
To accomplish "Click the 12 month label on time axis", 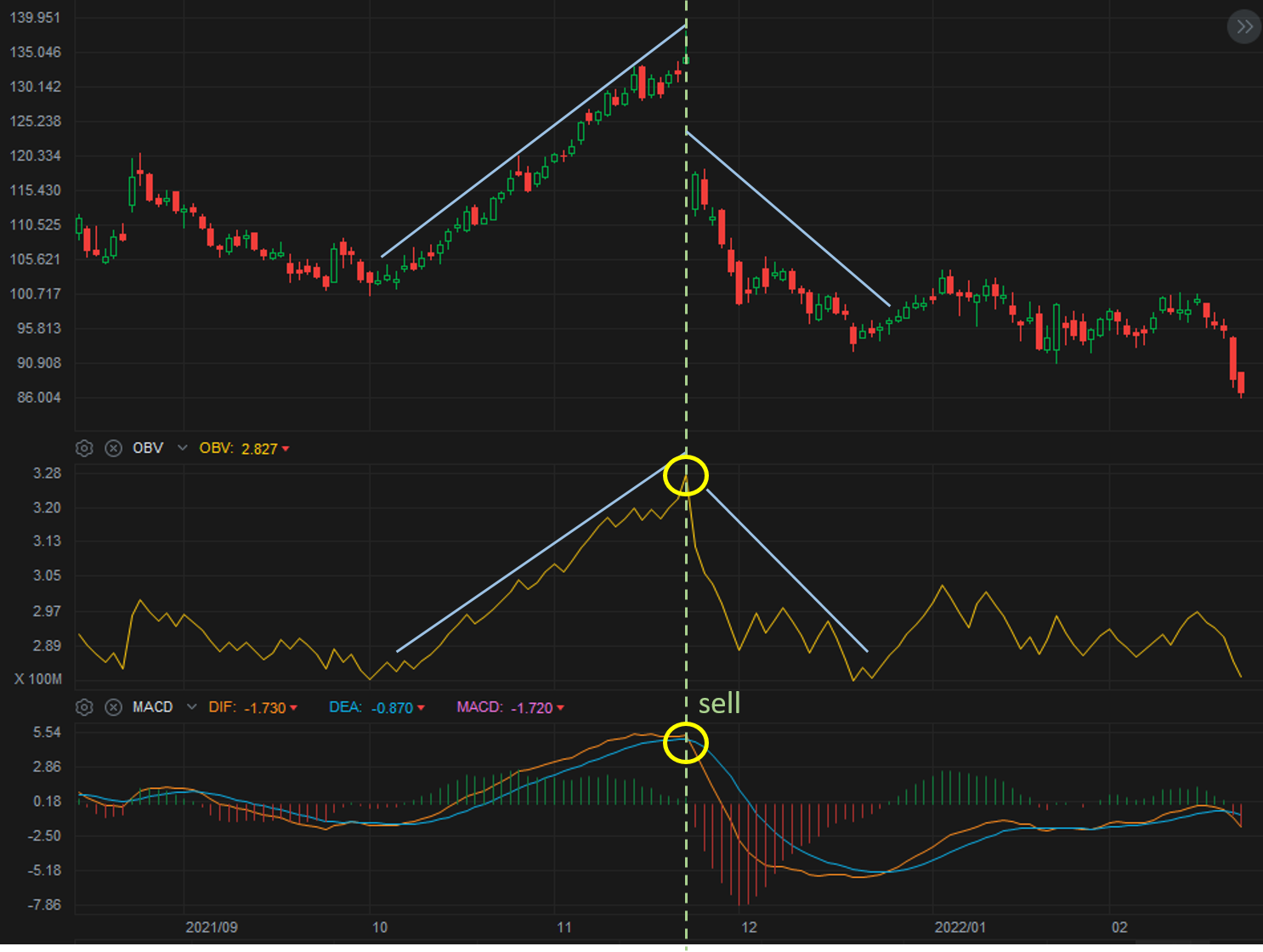I will (749, 927).
